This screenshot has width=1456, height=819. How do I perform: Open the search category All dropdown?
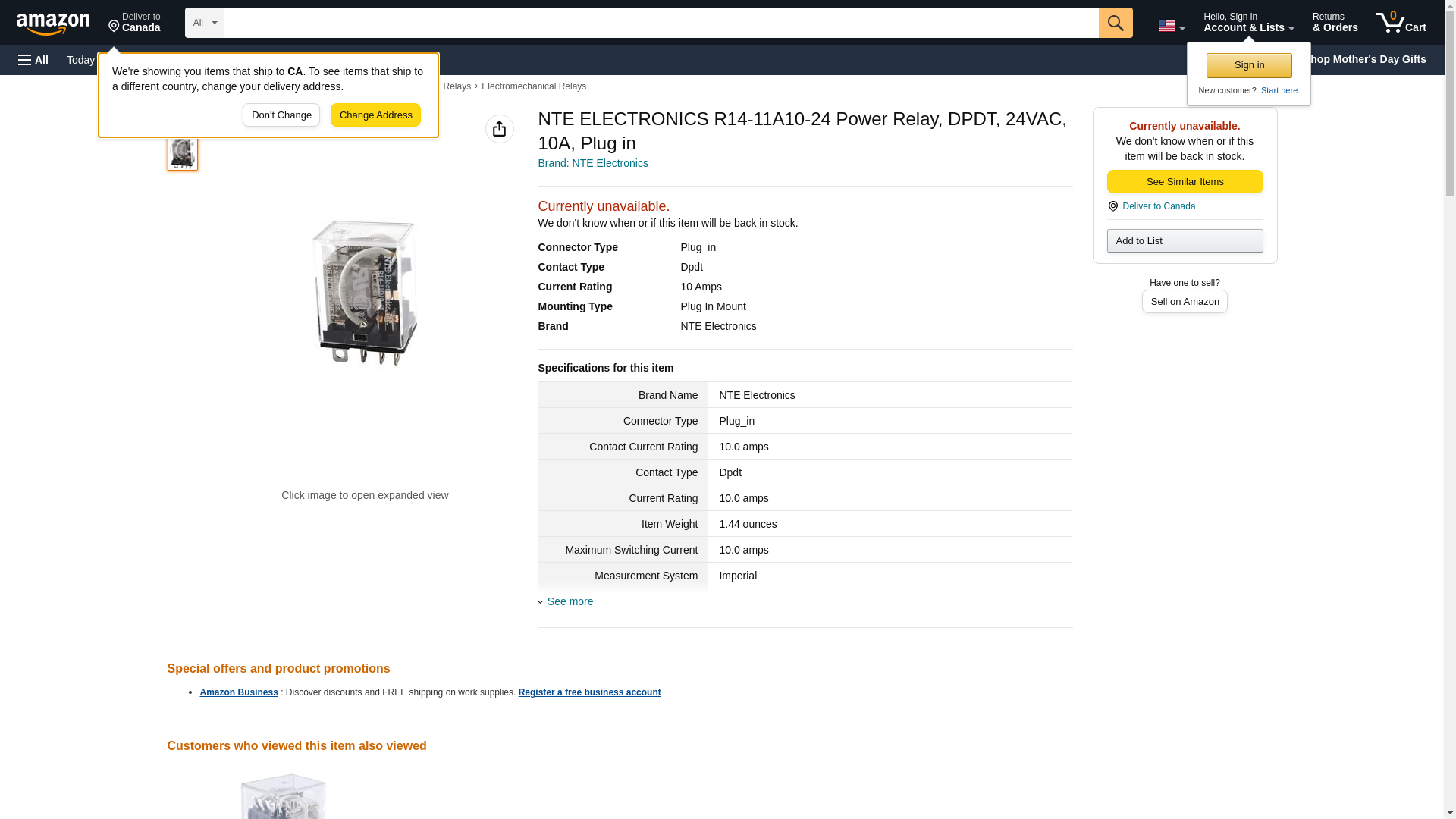(x=204, y=23)
